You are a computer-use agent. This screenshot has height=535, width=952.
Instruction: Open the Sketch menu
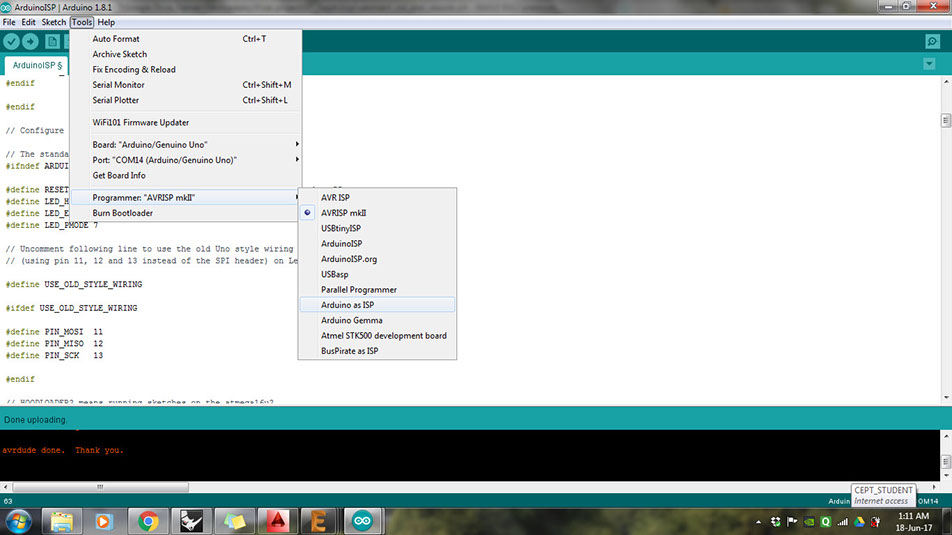(x=53, y=22)
